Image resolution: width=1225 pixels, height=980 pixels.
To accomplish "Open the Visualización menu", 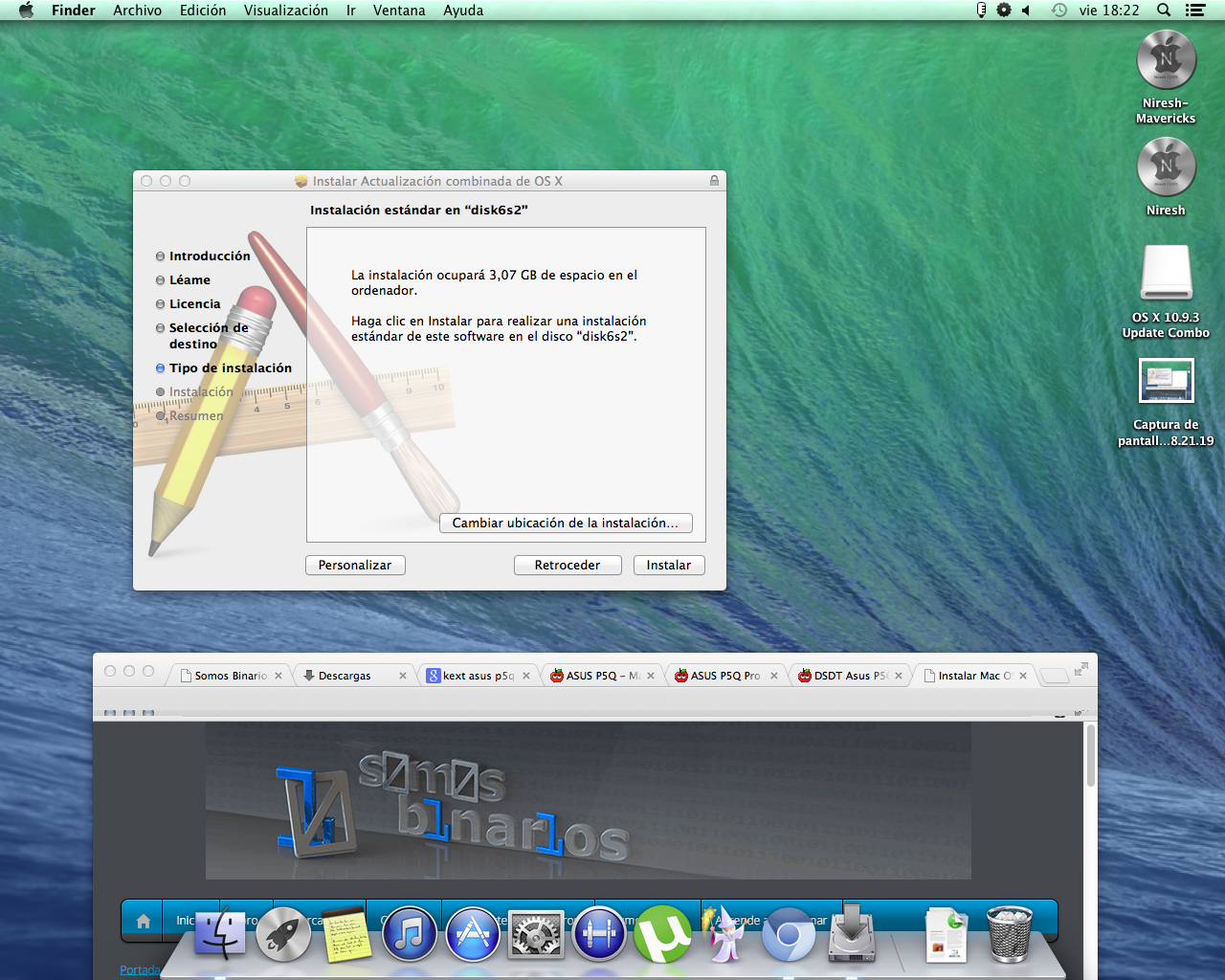I will coord(286,11).
